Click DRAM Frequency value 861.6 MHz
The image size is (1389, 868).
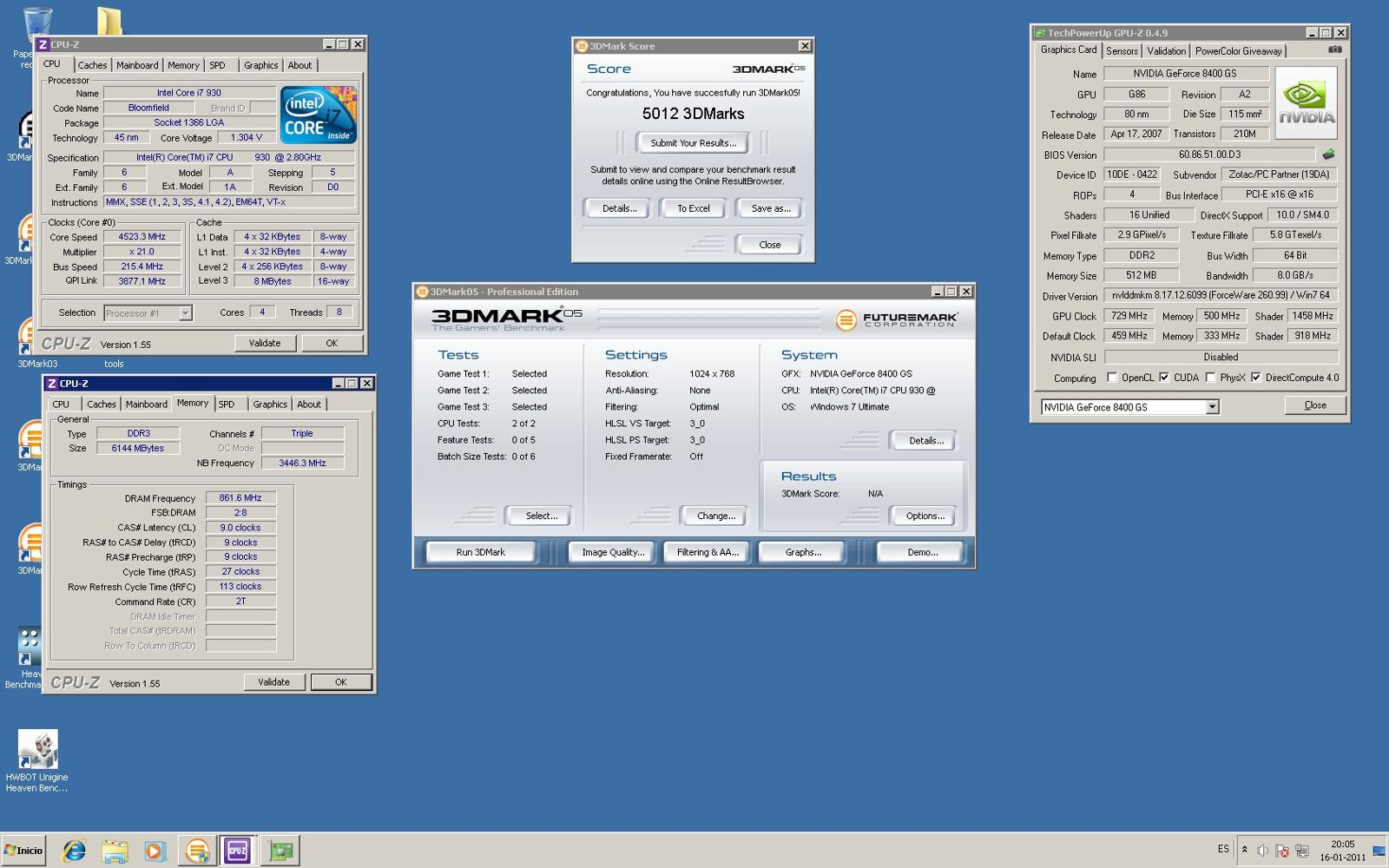(240, 498)
